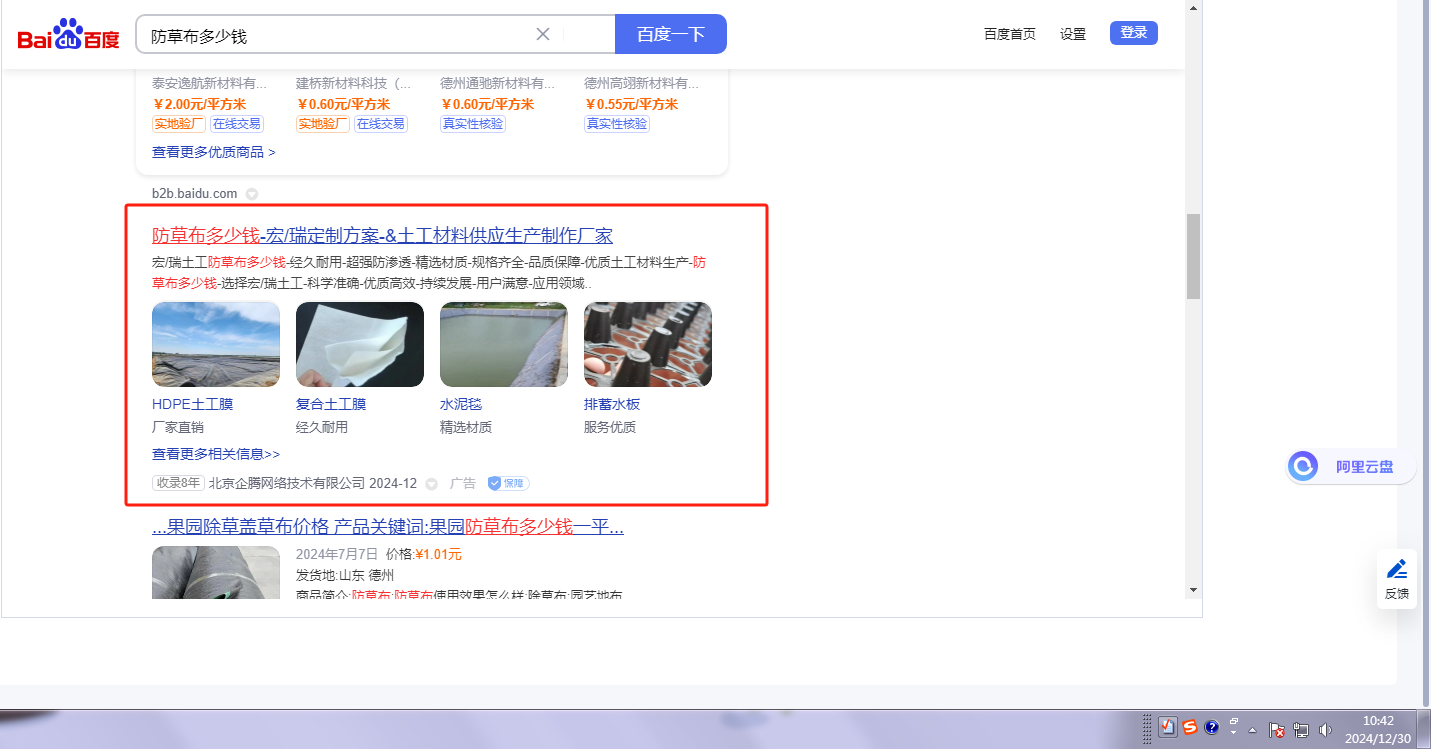Open the network tray icon
The width and height of the screenshot is (1431, 749).
coord(1301,730)
